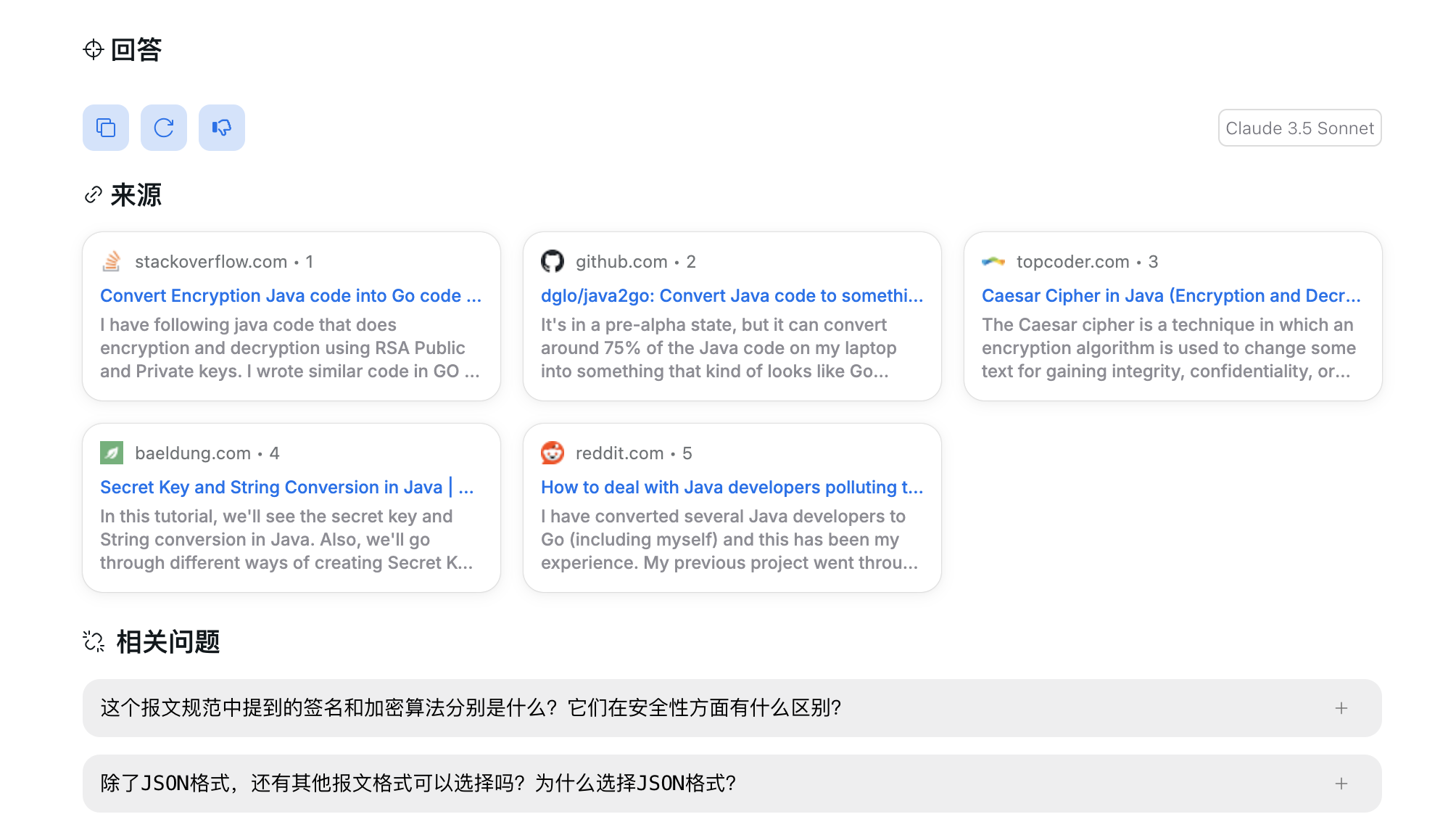Open the Convert Encryption Java code link
1456x830 pixels.
coord(290,296)
